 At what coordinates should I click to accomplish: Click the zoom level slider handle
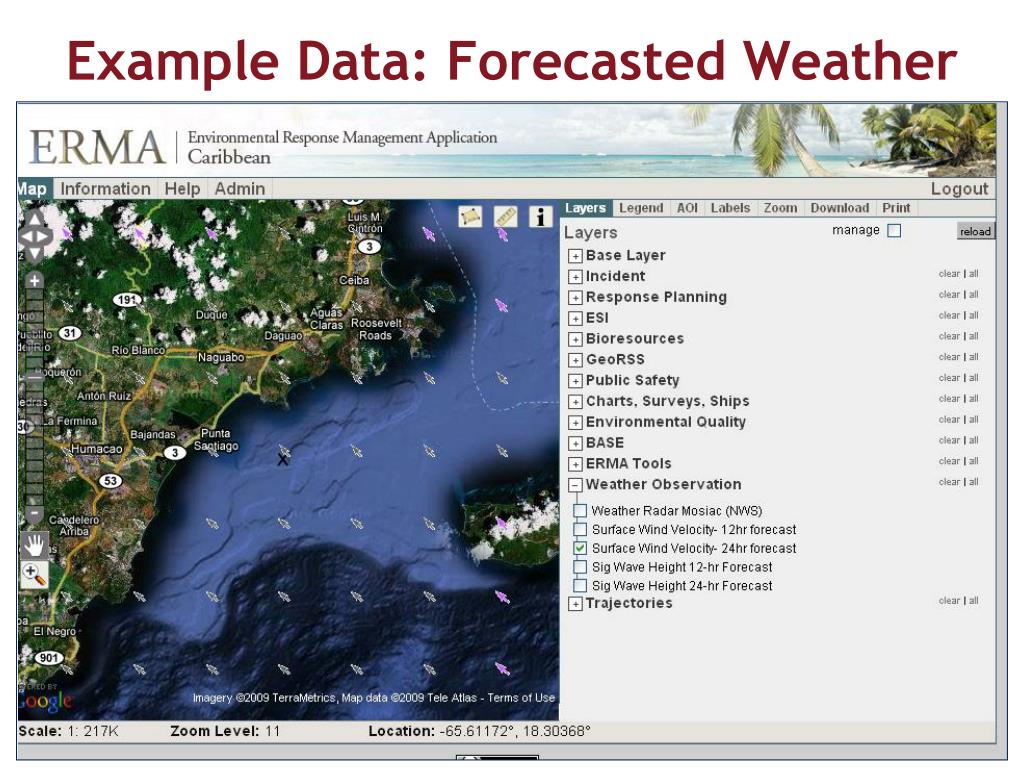tap(34, 377)
